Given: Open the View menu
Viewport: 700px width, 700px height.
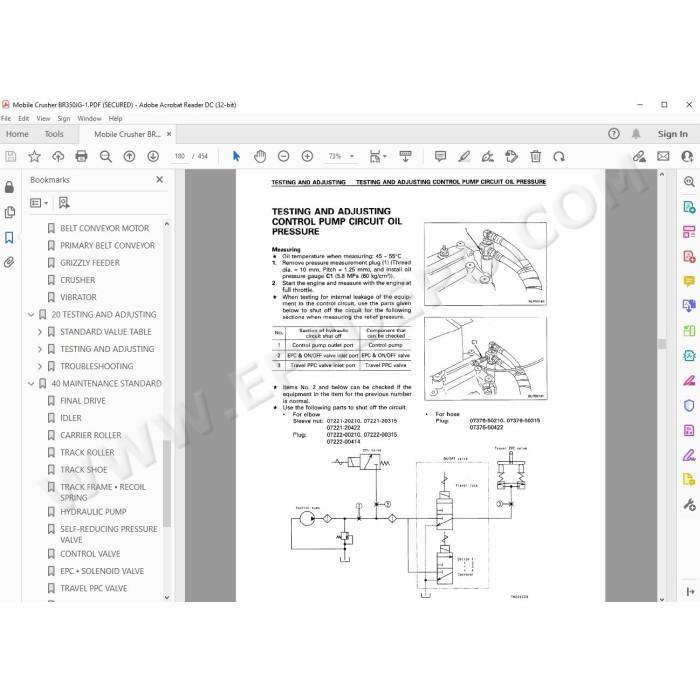Looking at the screenshot, I should [43, 119].
